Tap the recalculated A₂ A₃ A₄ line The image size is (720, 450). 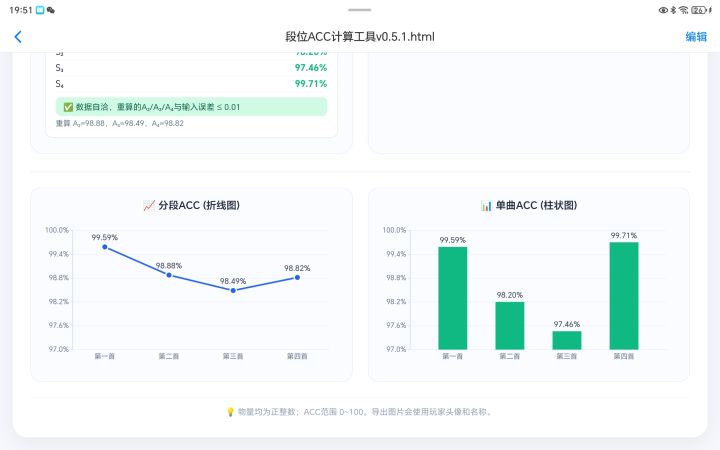point(119,123)
